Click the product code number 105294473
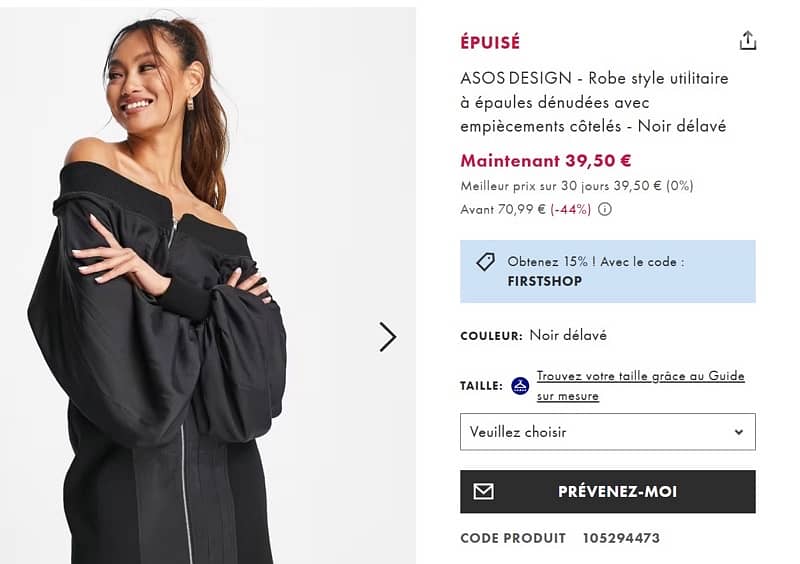The image size is (800, 564). click(x=621, y=538)
